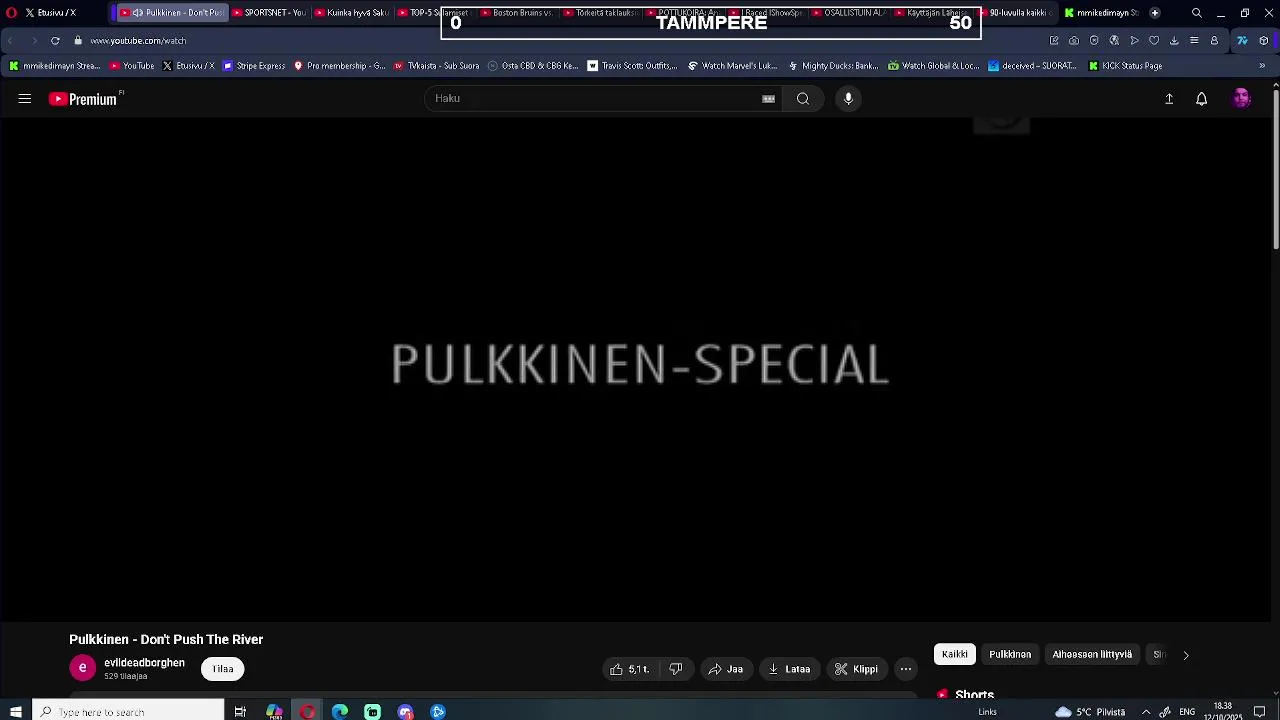1280x720 pixels.
Task: Show hidden system tray icons
Action: (x=1146, y=712)
